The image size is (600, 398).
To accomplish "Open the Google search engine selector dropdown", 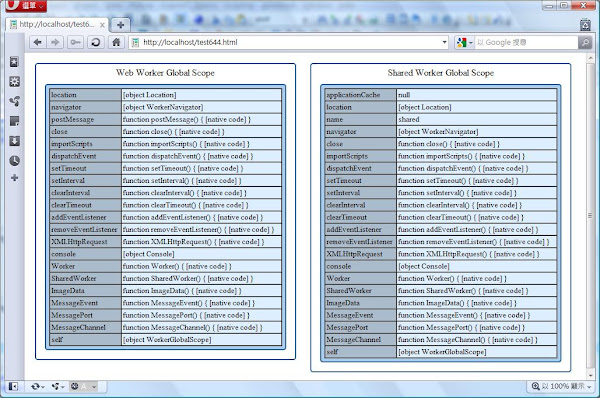I will coord(465,42).
